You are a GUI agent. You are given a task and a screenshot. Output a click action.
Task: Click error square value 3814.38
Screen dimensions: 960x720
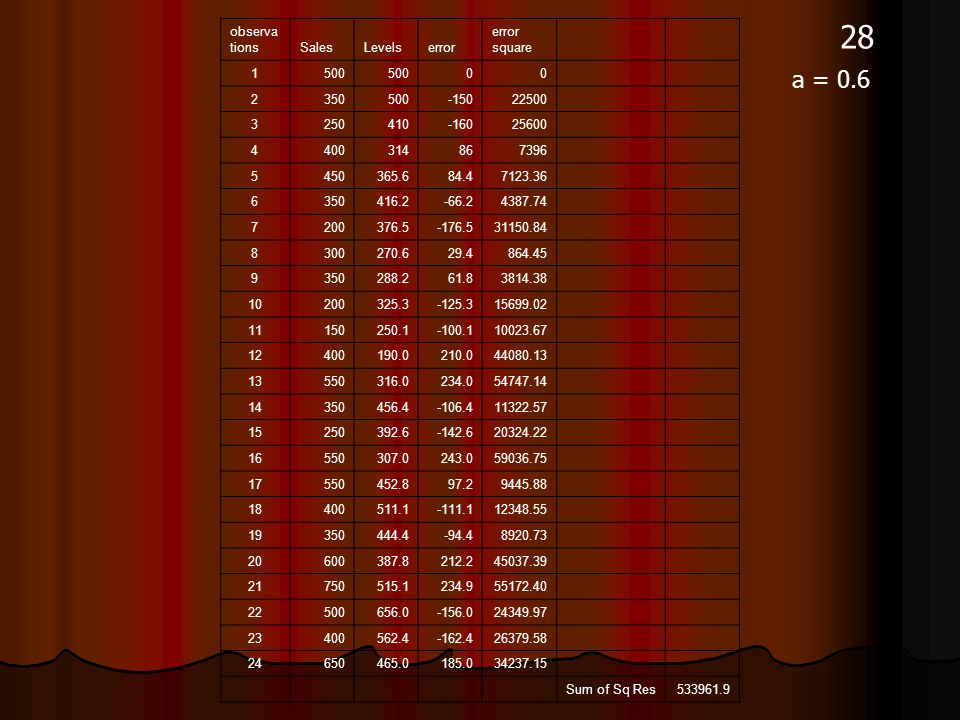(x=523, y=279)
